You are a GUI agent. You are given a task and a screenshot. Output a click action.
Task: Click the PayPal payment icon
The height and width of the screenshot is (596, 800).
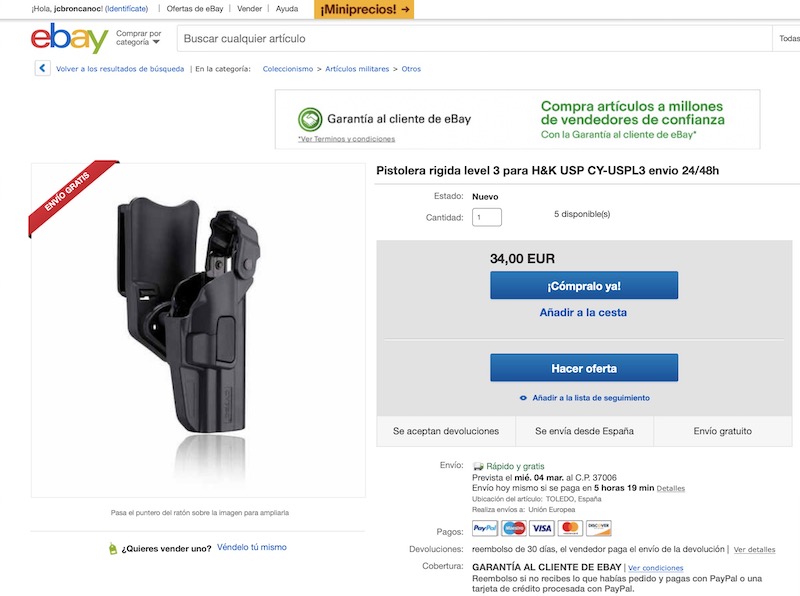[485, 528]
